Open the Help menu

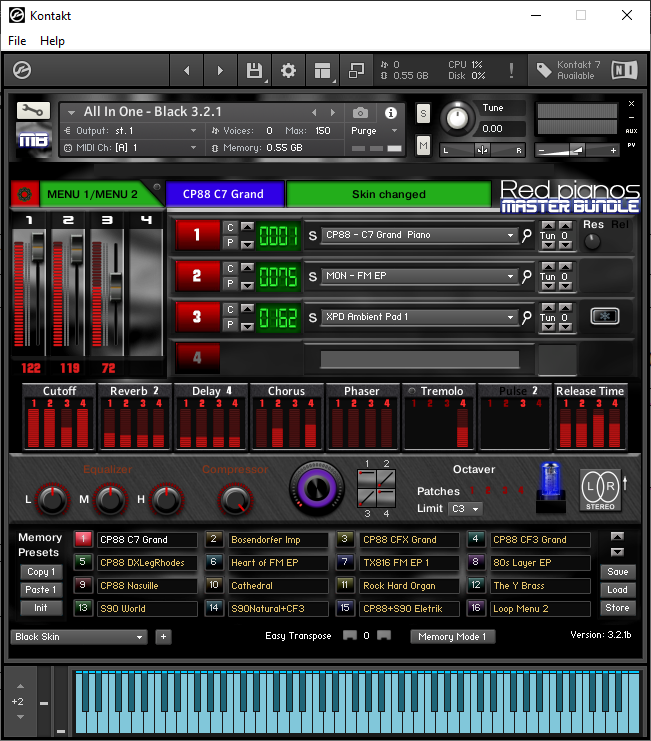[x=52, y=41]
